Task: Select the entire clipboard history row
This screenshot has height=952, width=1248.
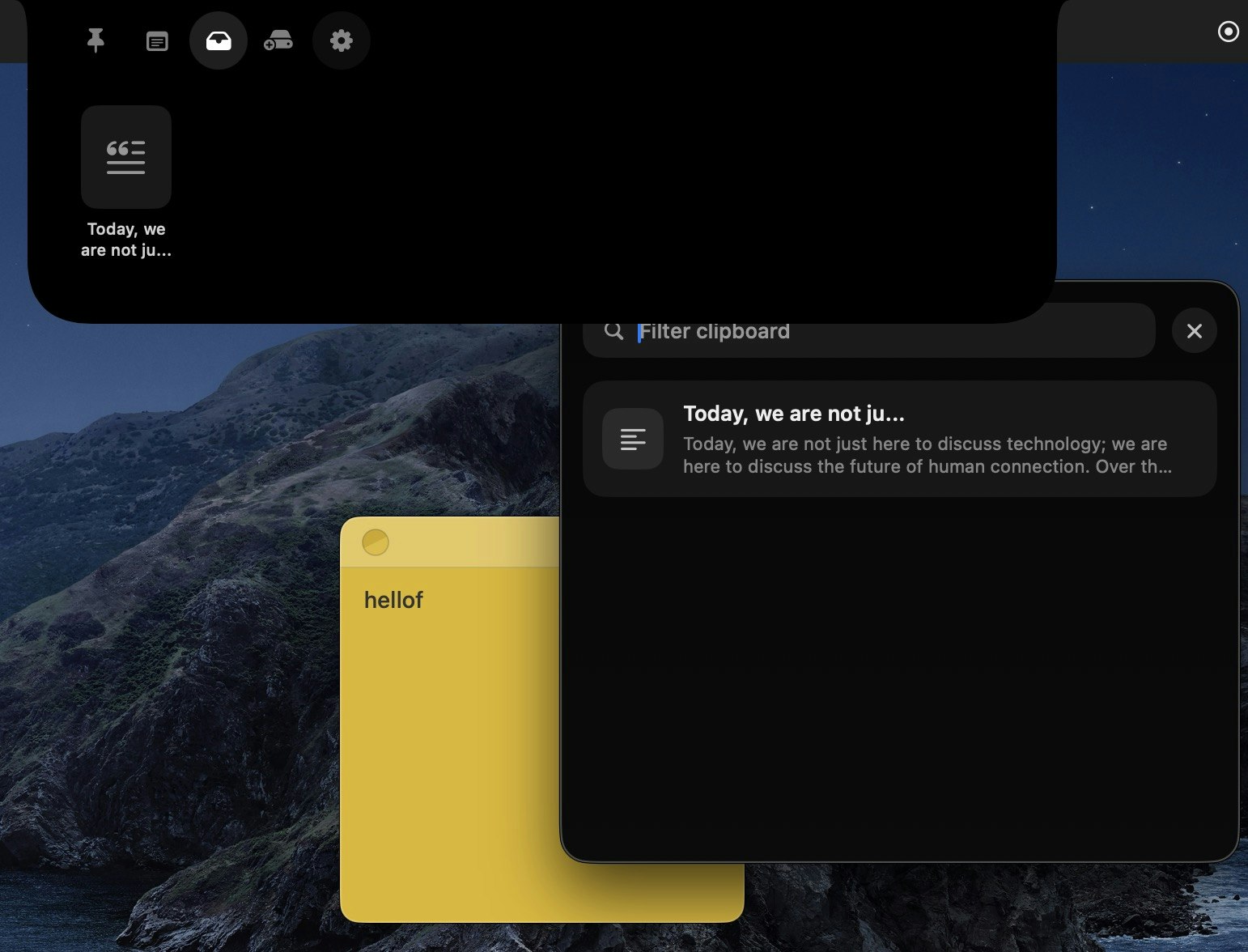Action: tap(900, 439)
